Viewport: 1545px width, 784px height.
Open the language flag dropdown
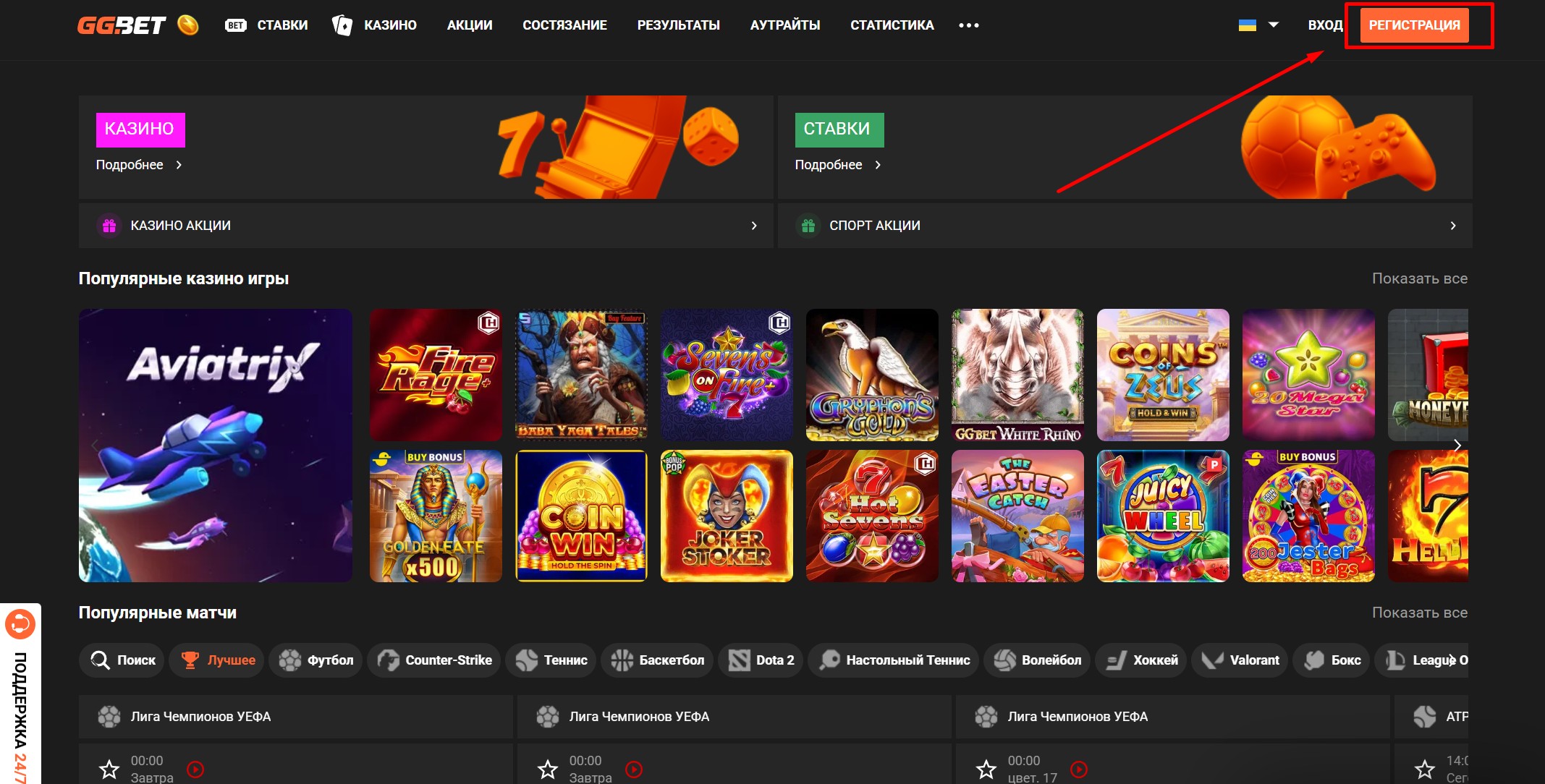1258,25
